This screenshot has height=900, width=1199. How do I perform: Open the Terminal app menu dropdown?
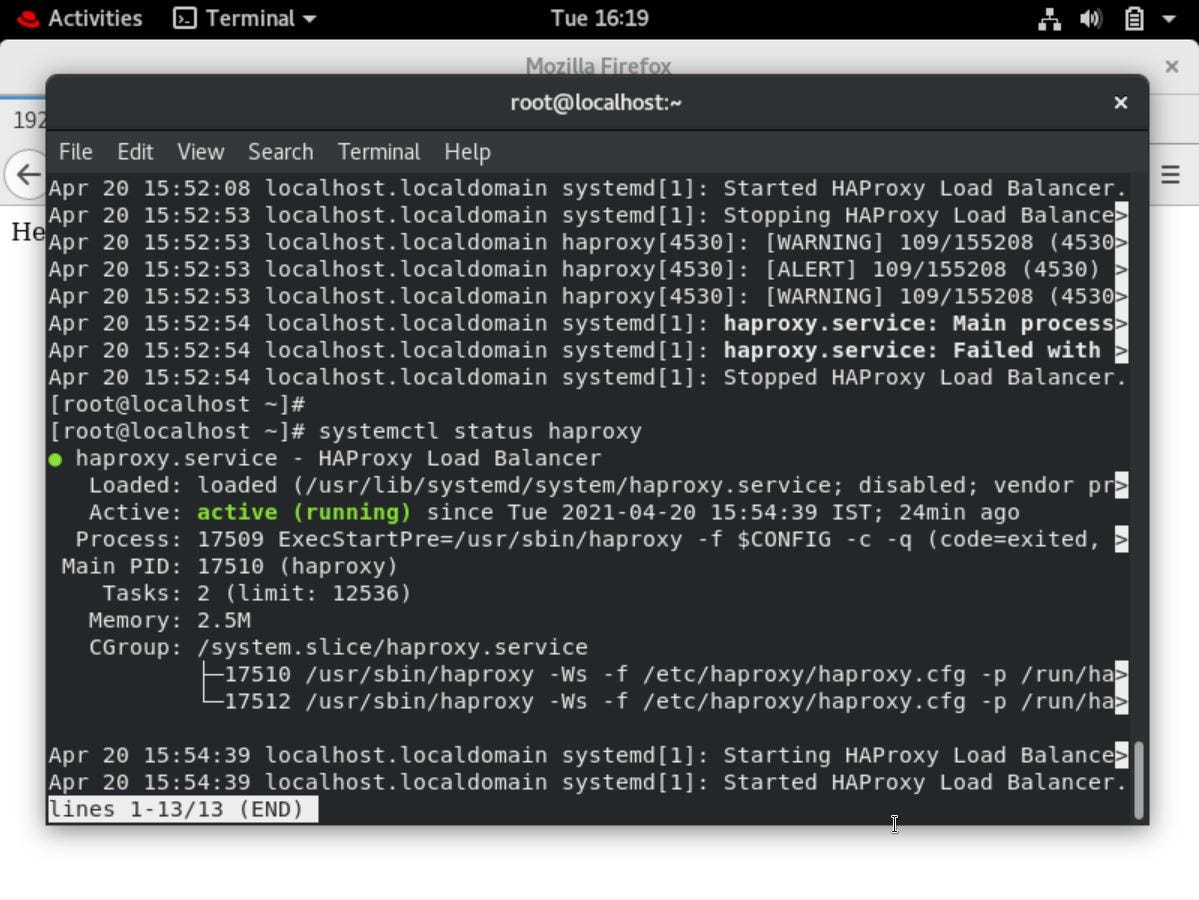point(245,18)
